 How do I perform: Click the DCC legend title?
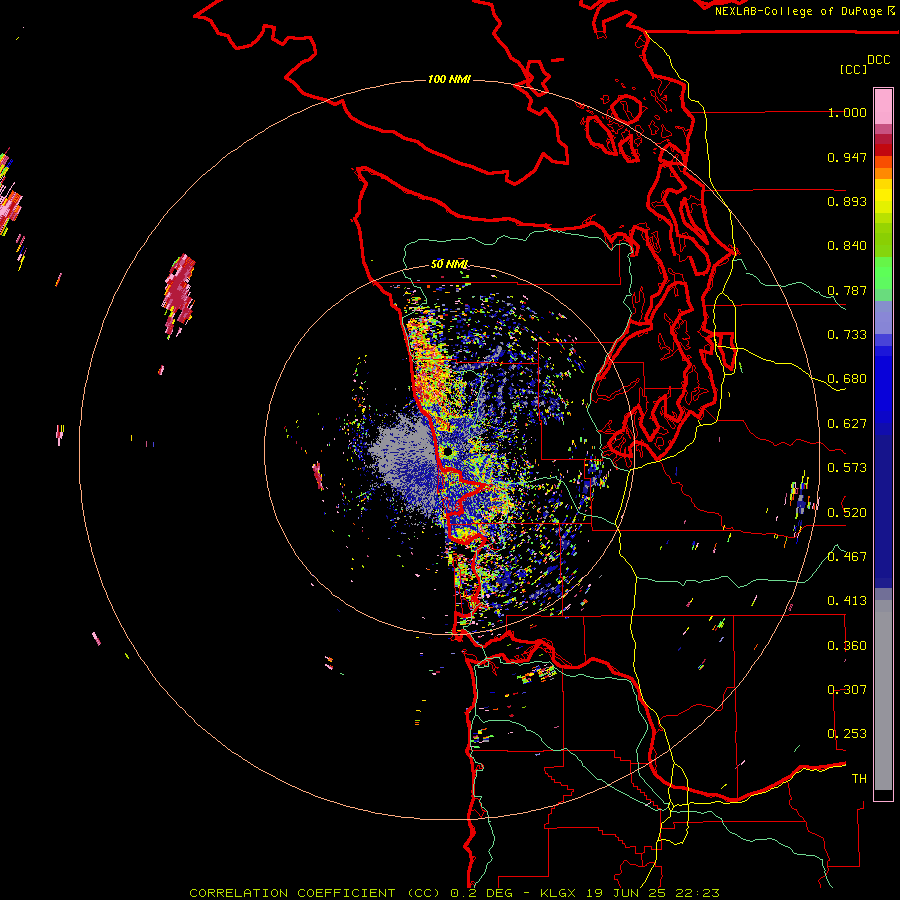(x=879, y=59)
